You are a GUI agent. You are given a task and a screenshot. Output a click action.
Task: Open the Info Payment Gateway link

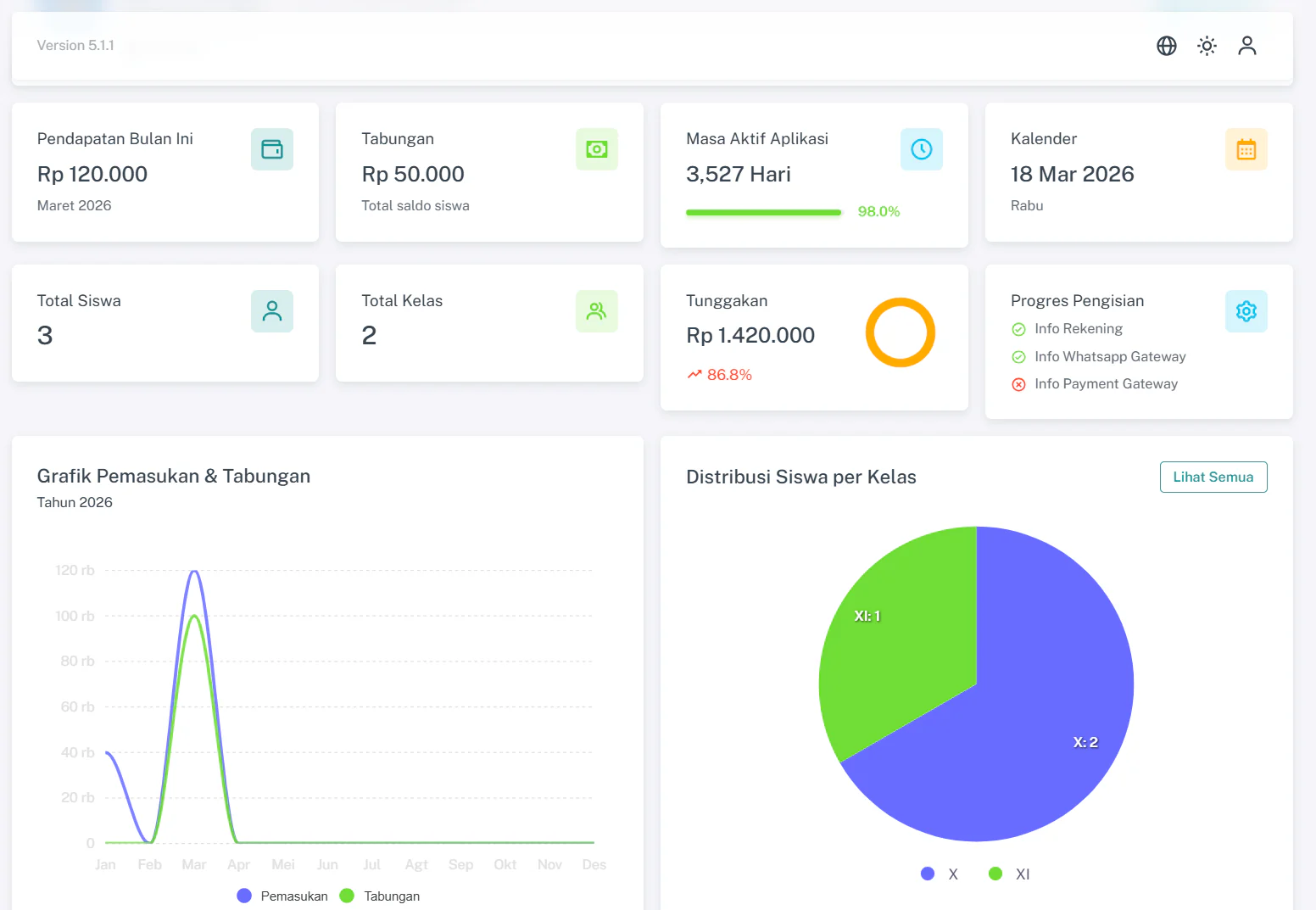pos(1106,384)
